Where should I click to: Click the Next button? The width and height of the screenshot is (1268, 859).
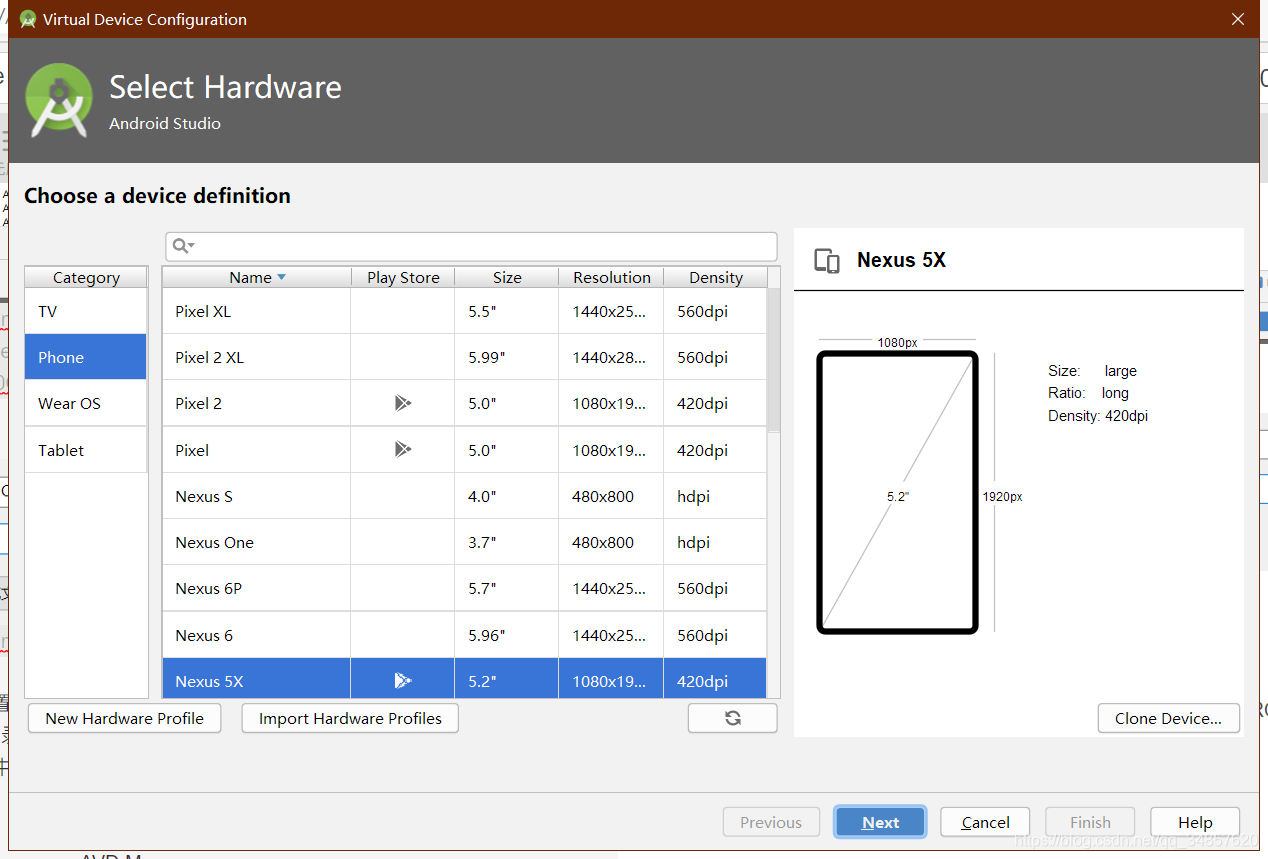click(880, 822)
